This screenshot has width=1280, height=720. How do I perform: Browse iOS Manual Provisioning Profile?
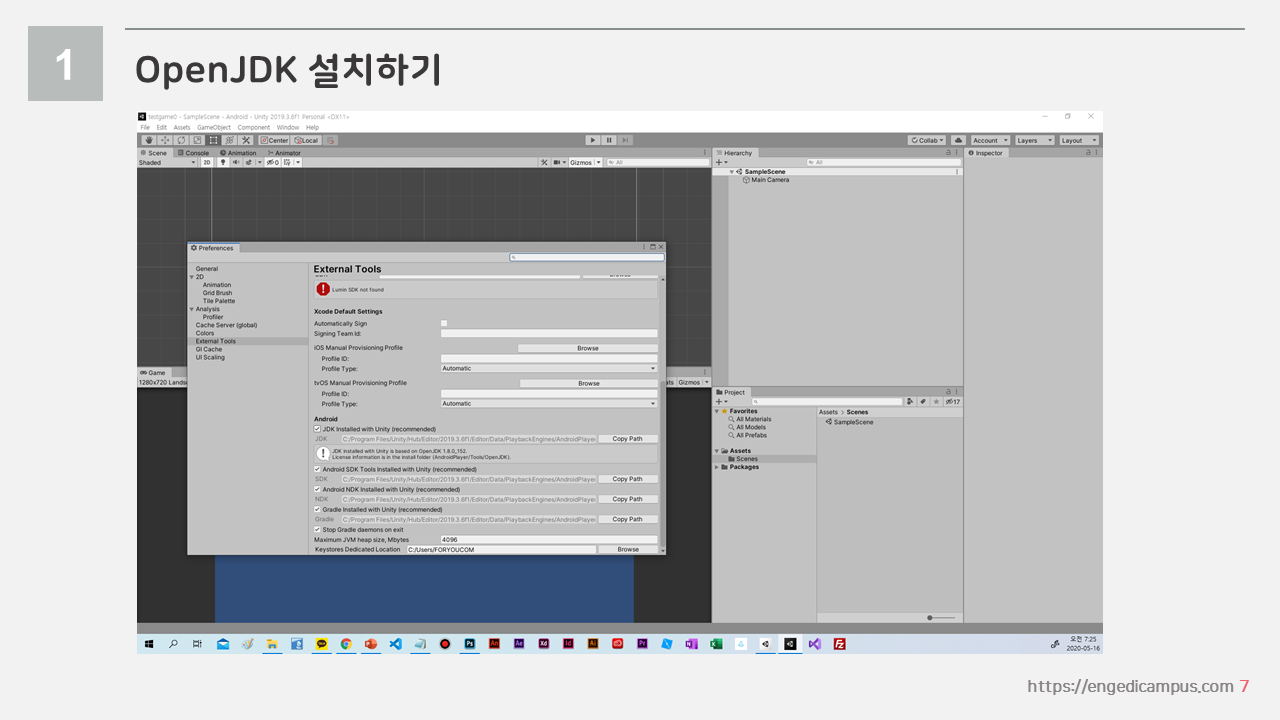click(x=588, y=348)
